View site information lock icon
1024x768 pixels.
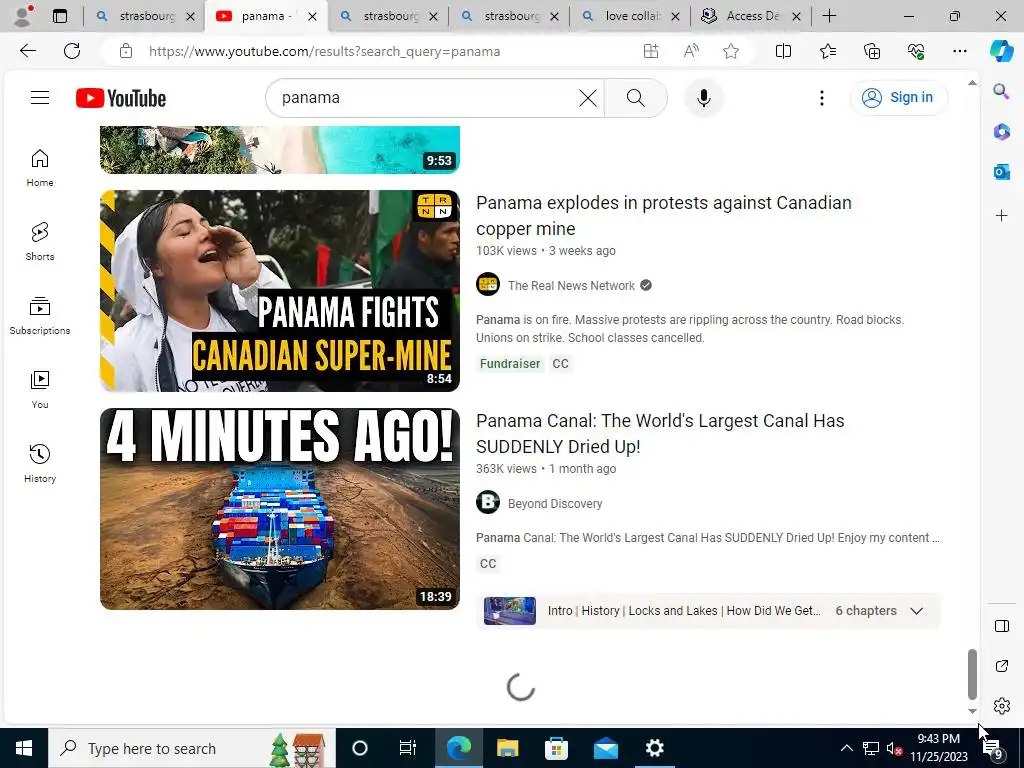(126, 51)
